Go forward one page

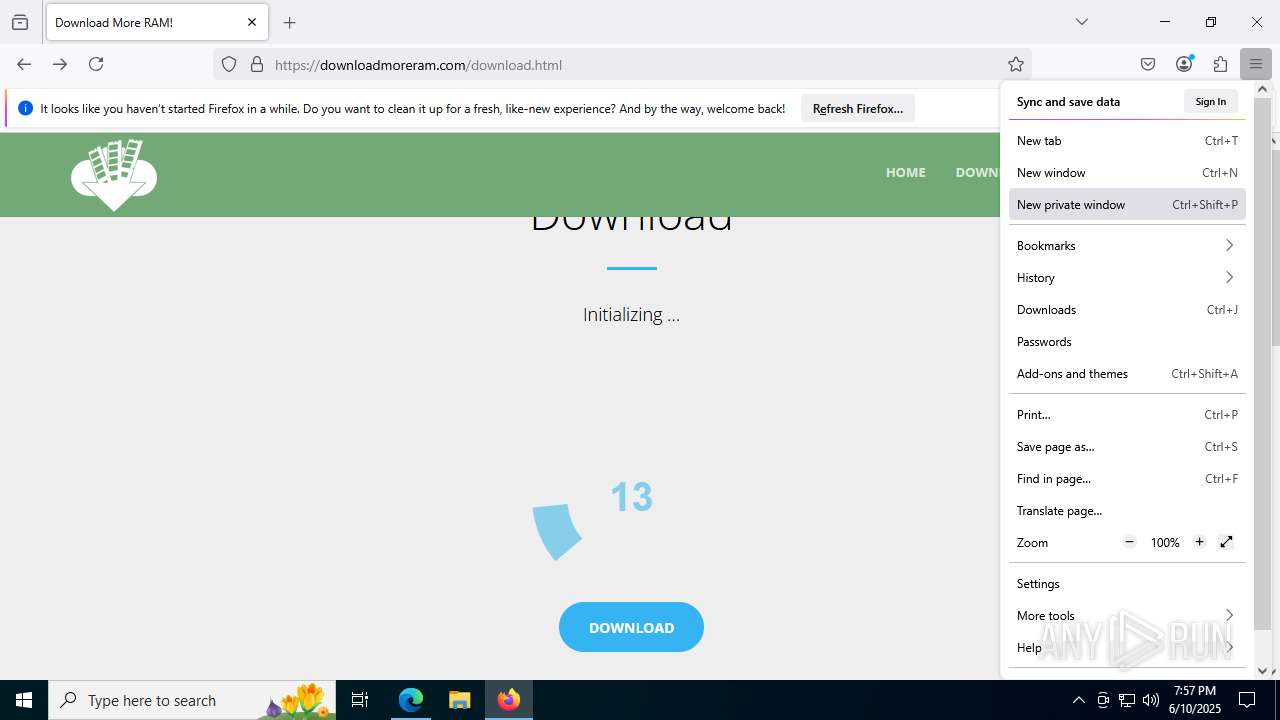pyautogui.click(x=60, y=64)
